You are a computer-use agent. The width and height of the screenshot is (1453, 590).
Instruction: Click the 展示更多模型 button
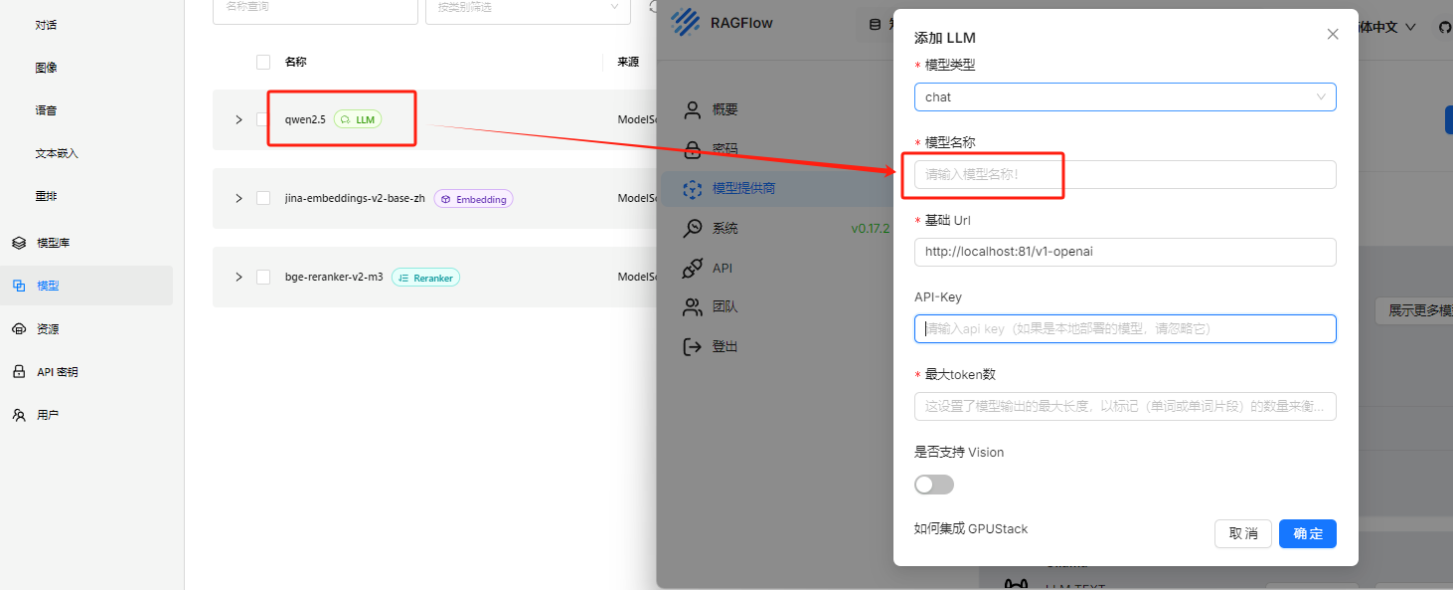[1414, 311]
